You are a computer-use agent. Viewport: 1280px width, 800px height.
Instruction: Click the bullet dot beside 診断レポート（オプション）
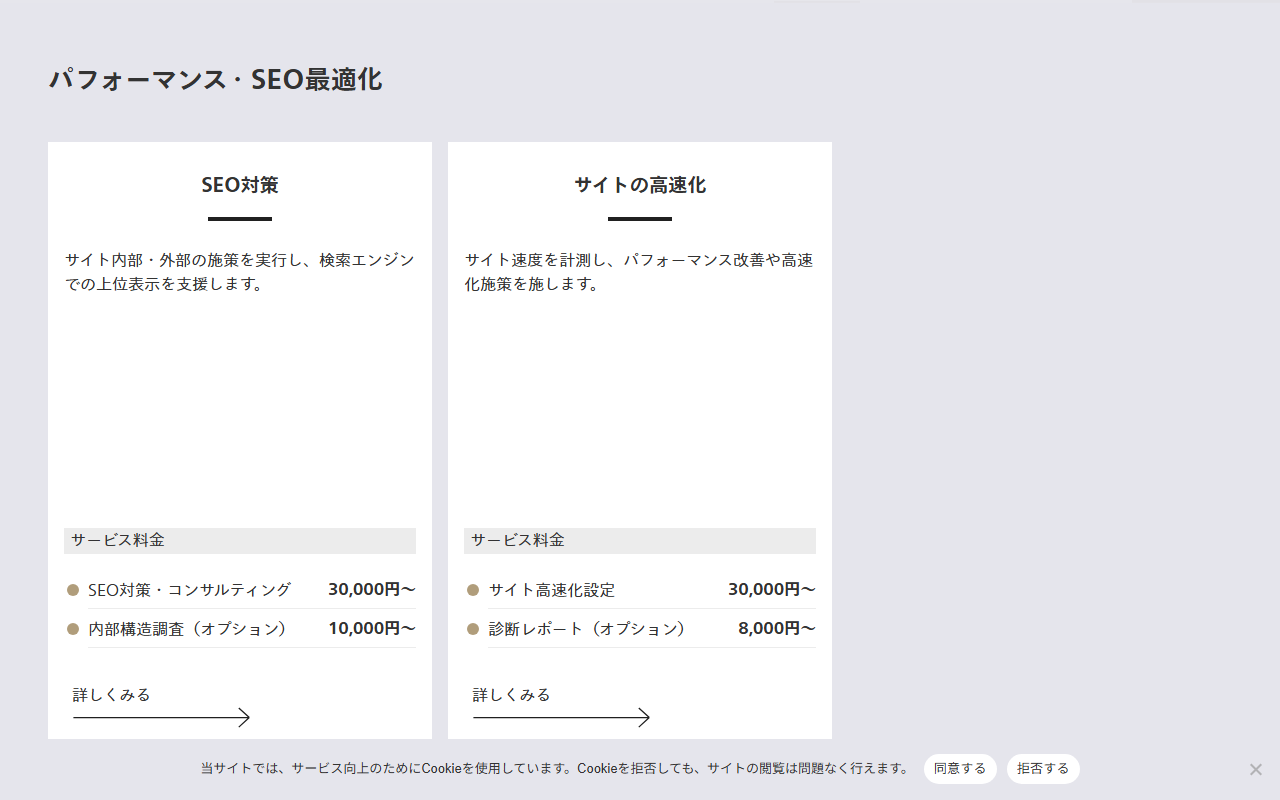pyautogui.click(x=472, y=628)
